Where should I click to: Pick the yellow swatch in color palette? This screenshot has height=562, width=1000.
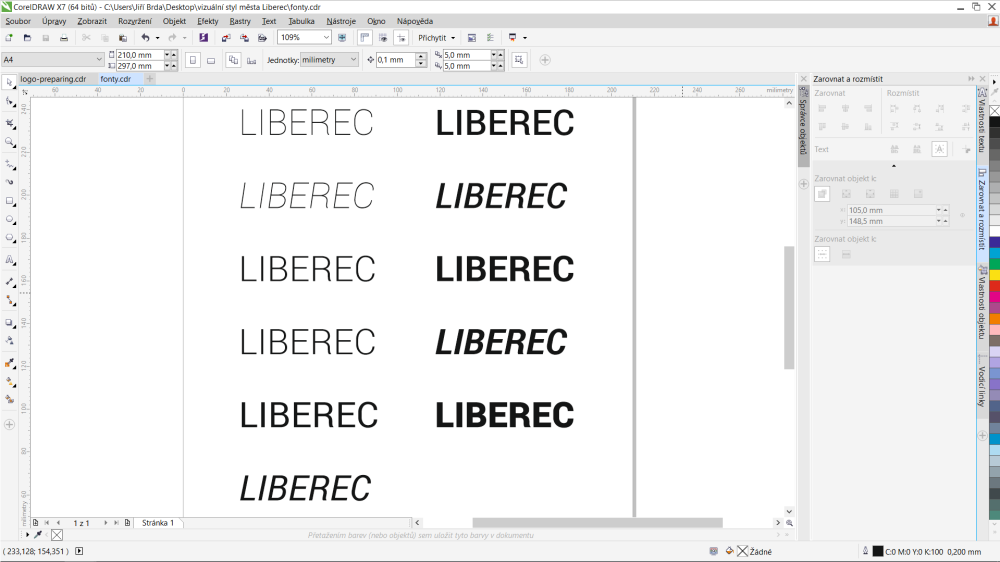(x=994, y=274)
